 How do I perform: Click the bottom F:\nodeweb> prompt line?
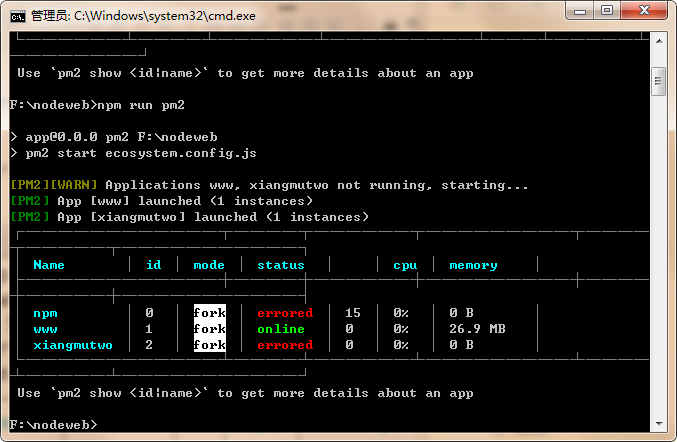tap(53, 425)
